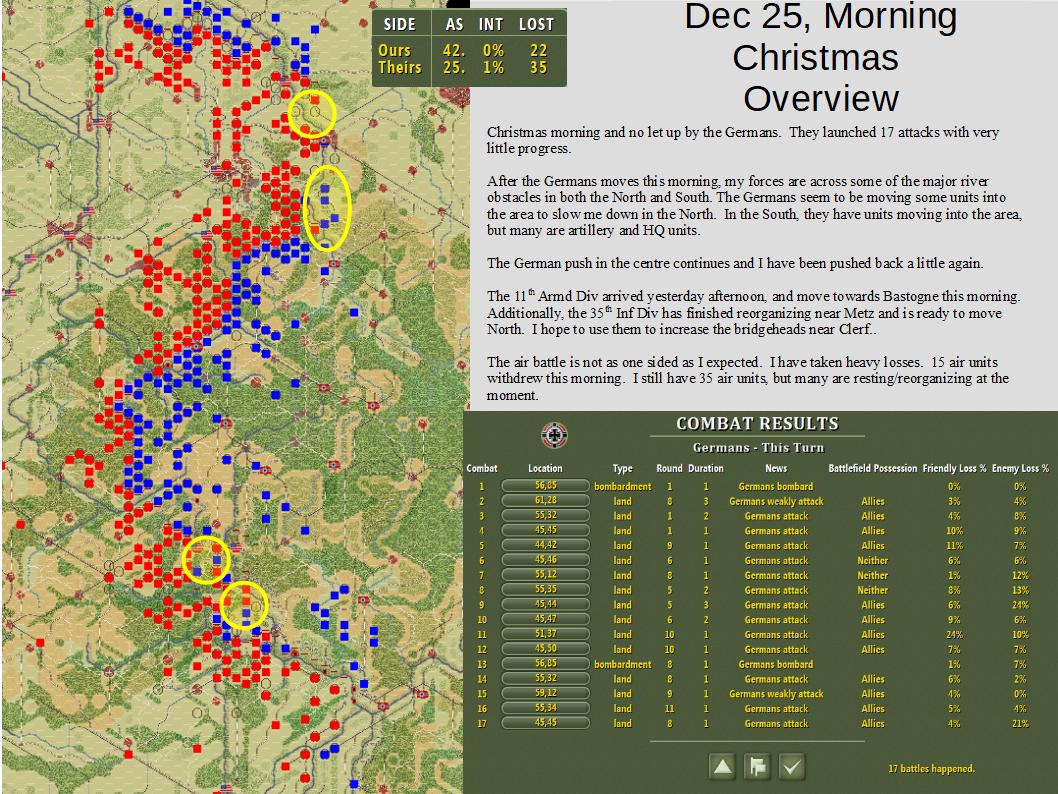Click the yellow circle left of the lowest one
1058x794 pixels.
click(206, 560)
